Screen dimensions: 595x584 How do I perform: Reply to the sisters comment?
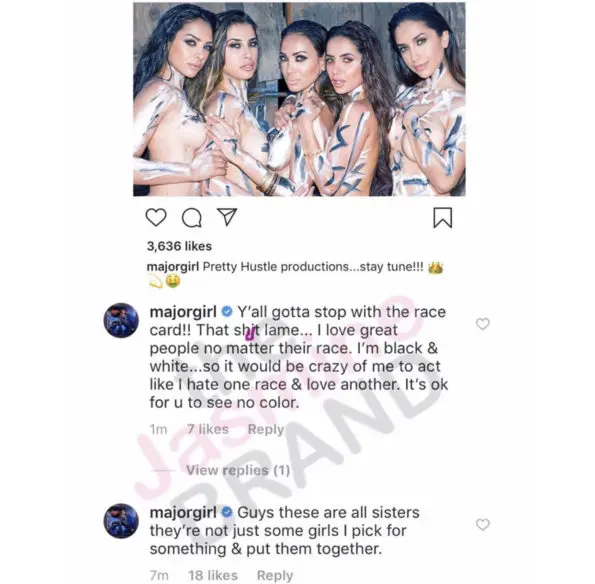point(275,575)
